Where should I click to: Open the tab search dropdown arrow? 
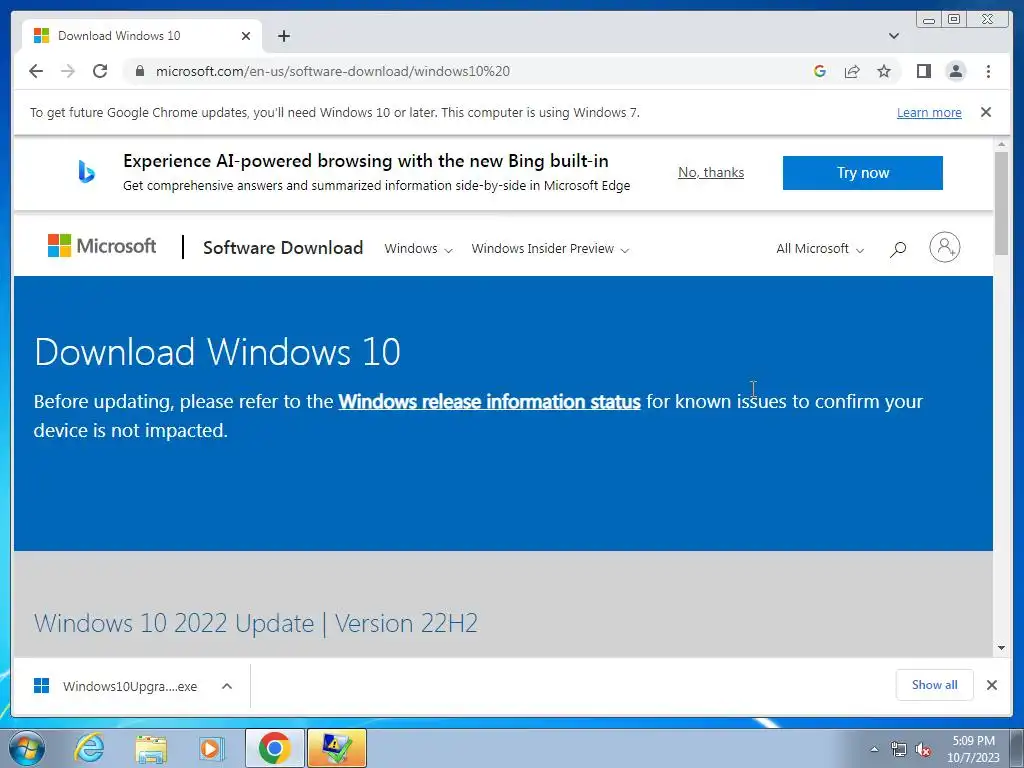[894, 36]
